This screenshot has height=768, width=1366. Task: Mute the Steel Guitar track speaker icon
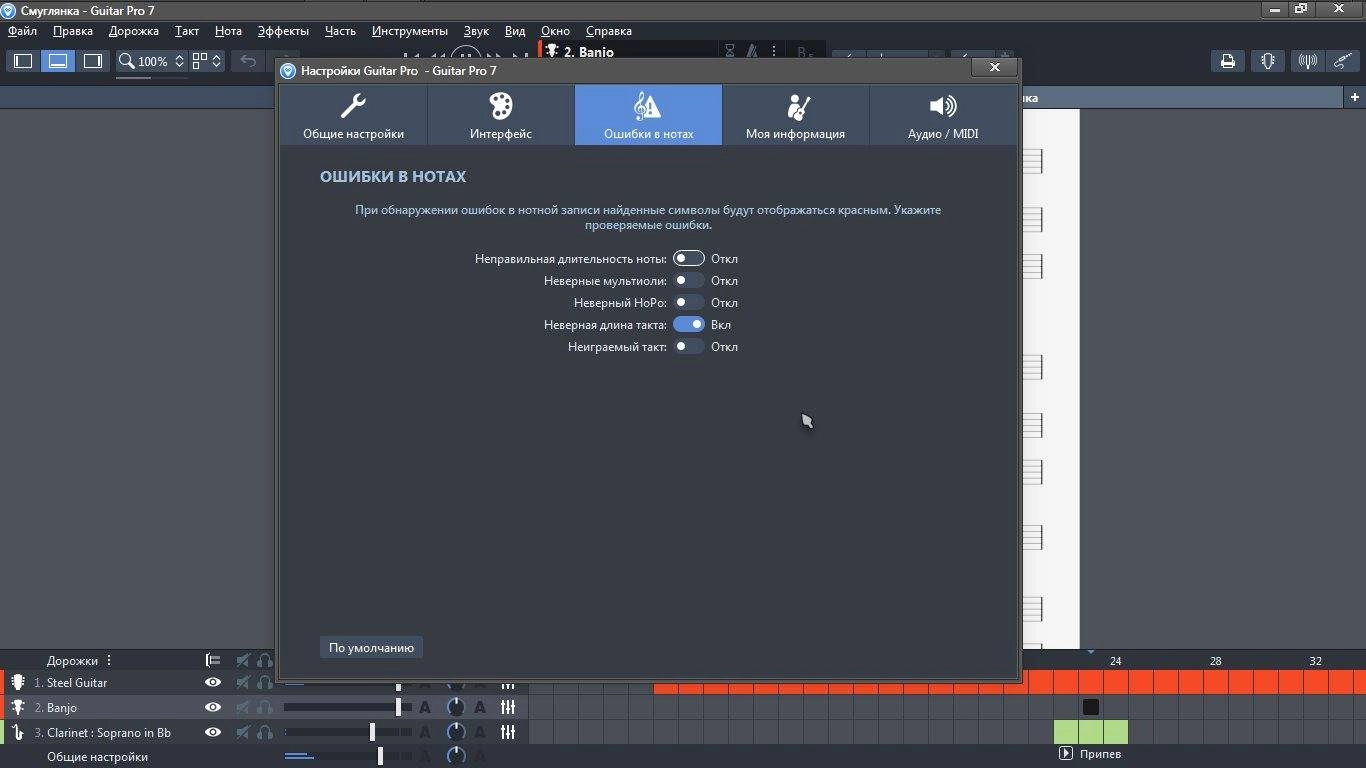tap(243, 682)
